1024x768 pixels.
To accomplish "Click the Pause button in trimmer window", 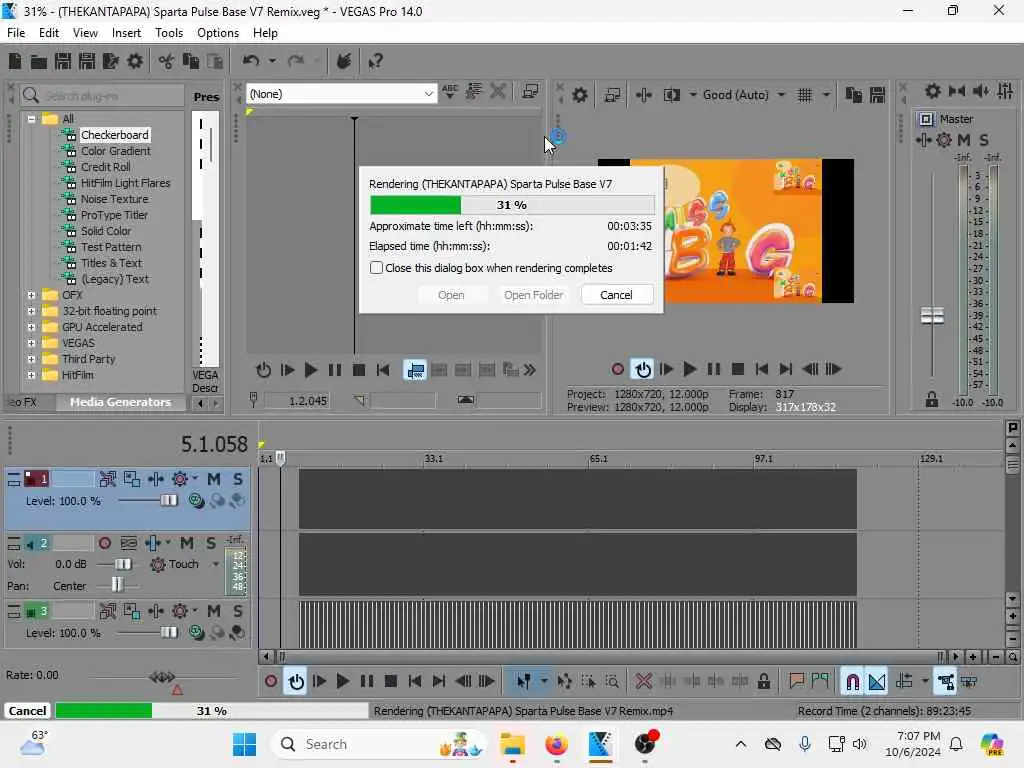I will pos(334,370).
